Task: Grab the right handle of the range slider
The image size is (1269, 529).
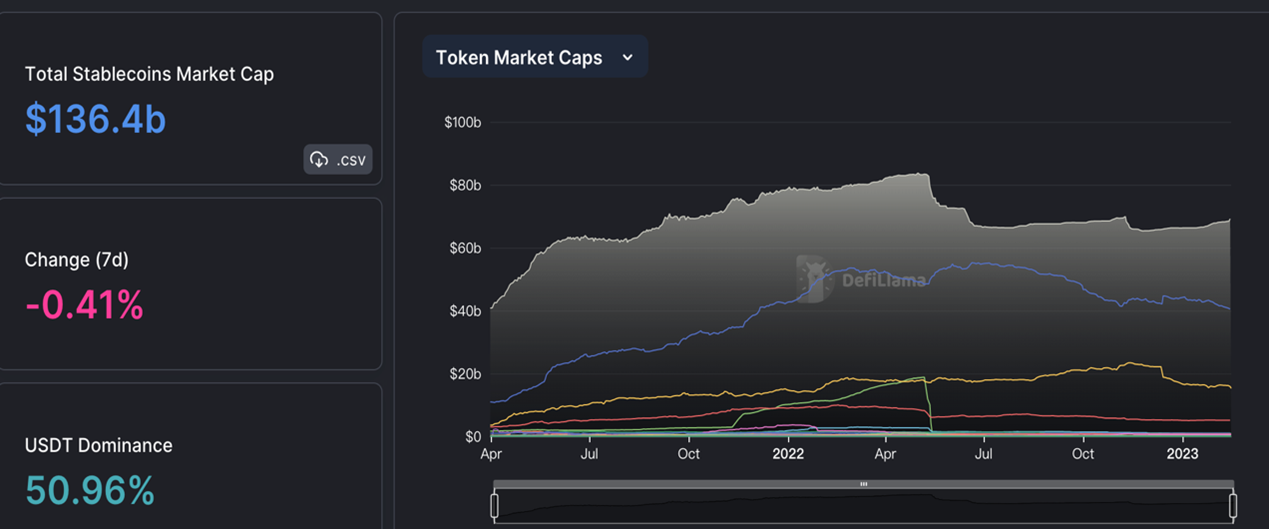Action: [1233, 506]
